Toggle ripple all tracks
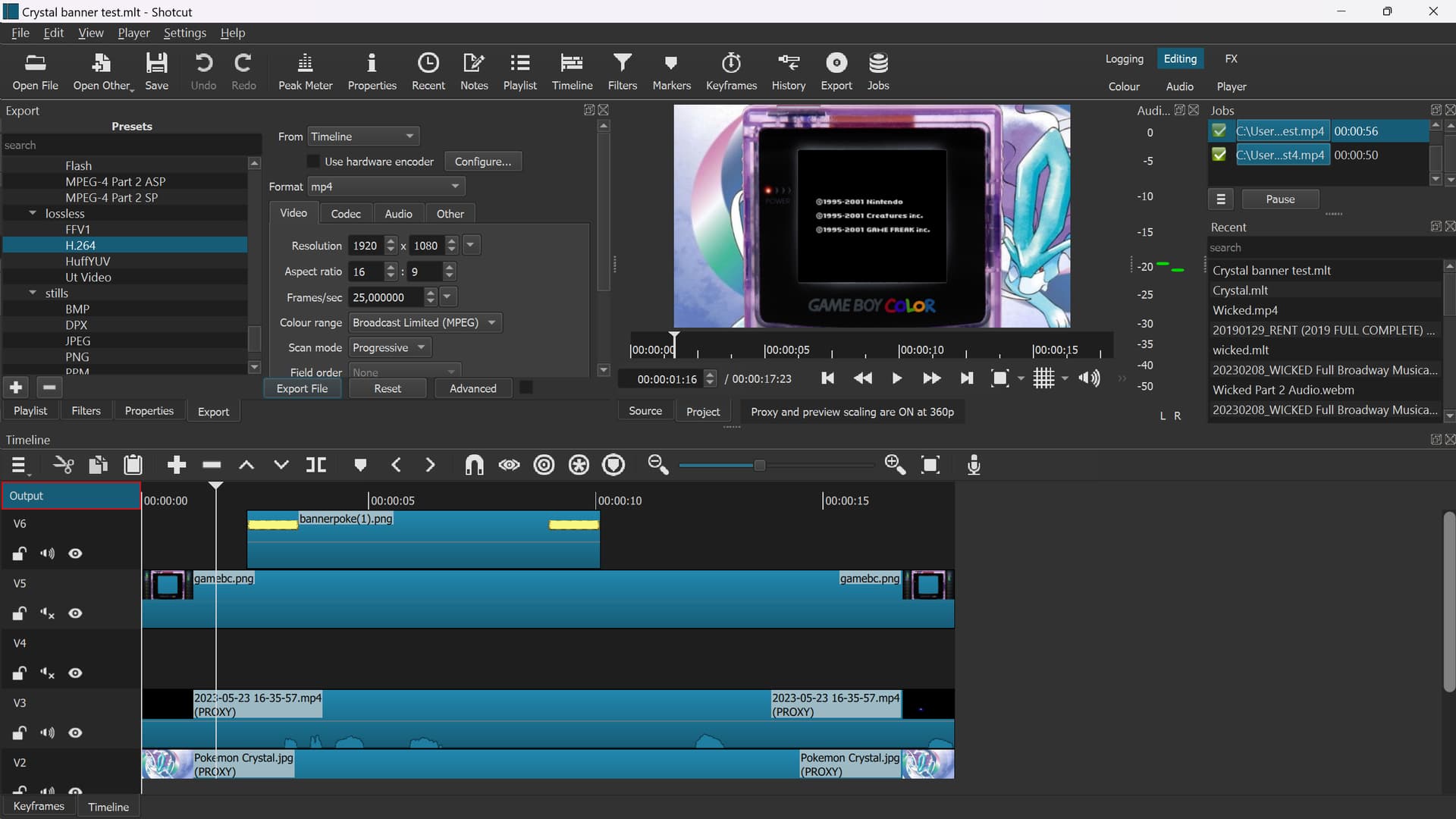This screenshot has height=819, width=1456. tap(579, 465)
